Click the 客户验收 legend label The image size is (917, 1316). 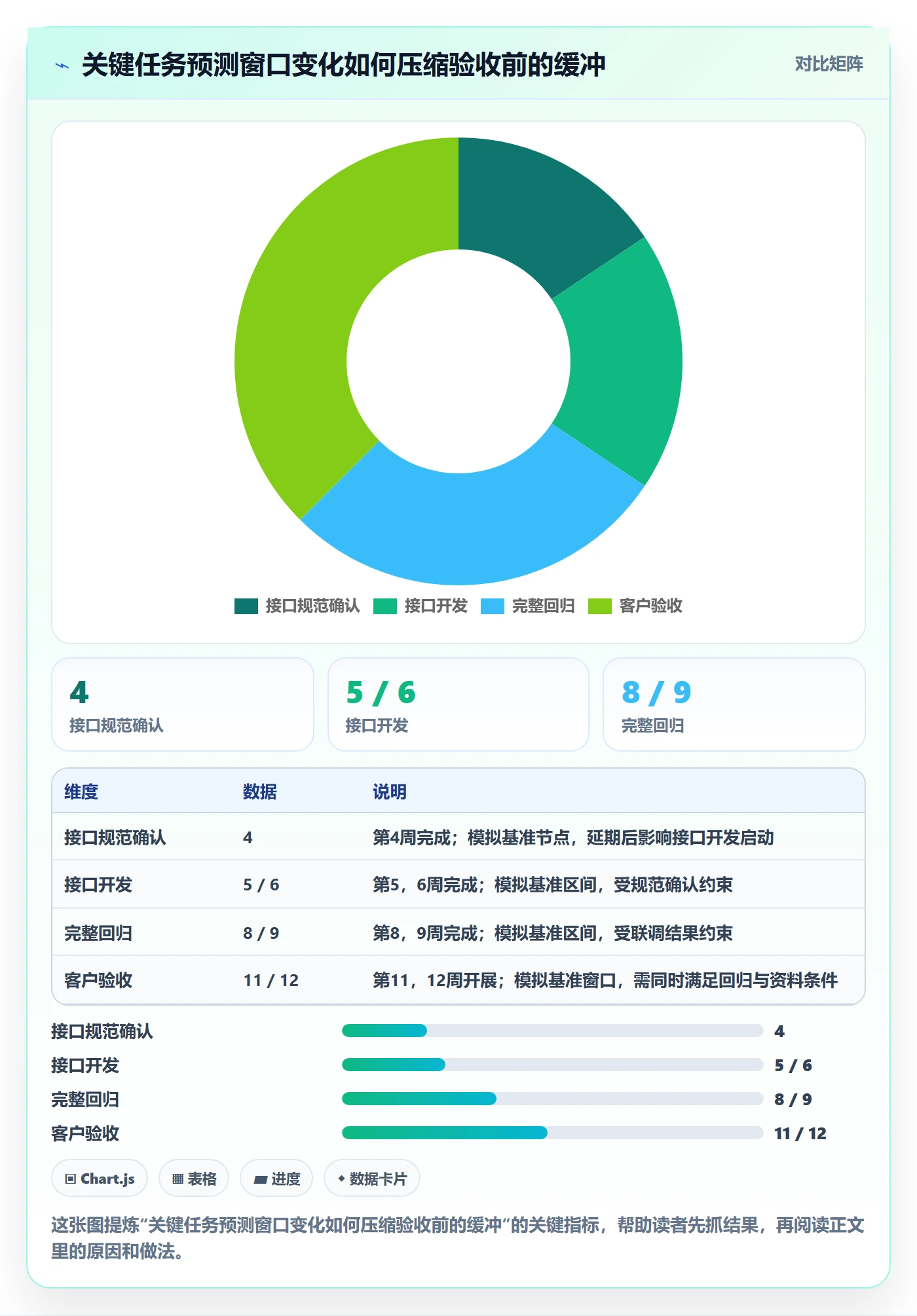point(650,606)
